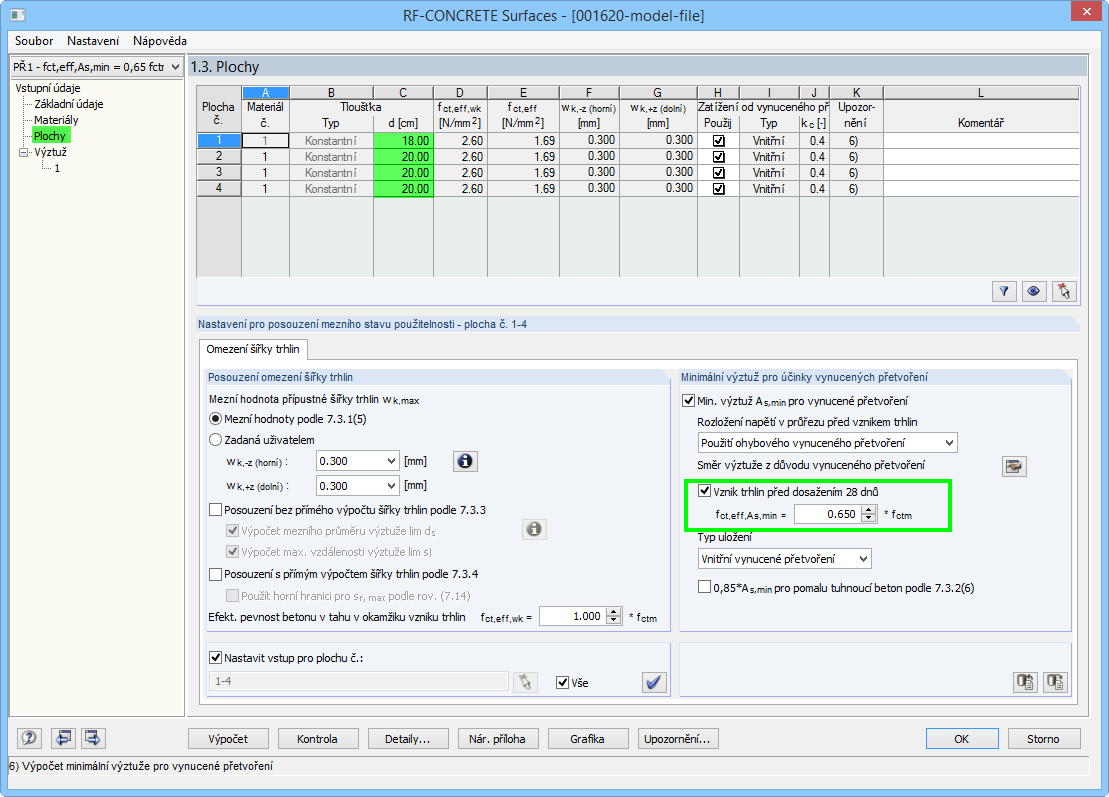This screenshot has height=797, width=1109.
Task: Uncheck Použij checkbox in row 4
Action: click(719, 189)
